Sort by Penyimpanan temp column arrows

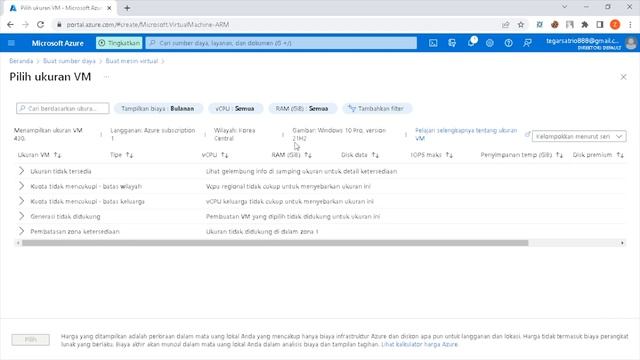pos(559,155)
